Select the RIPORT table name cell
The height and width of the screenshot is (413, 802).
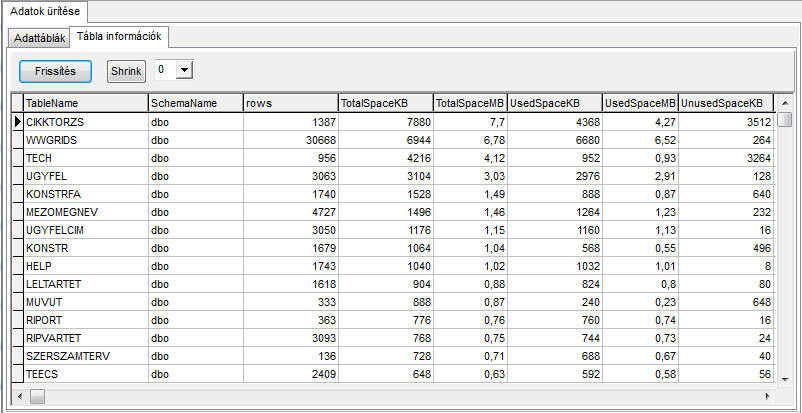(x=86, y=320)
